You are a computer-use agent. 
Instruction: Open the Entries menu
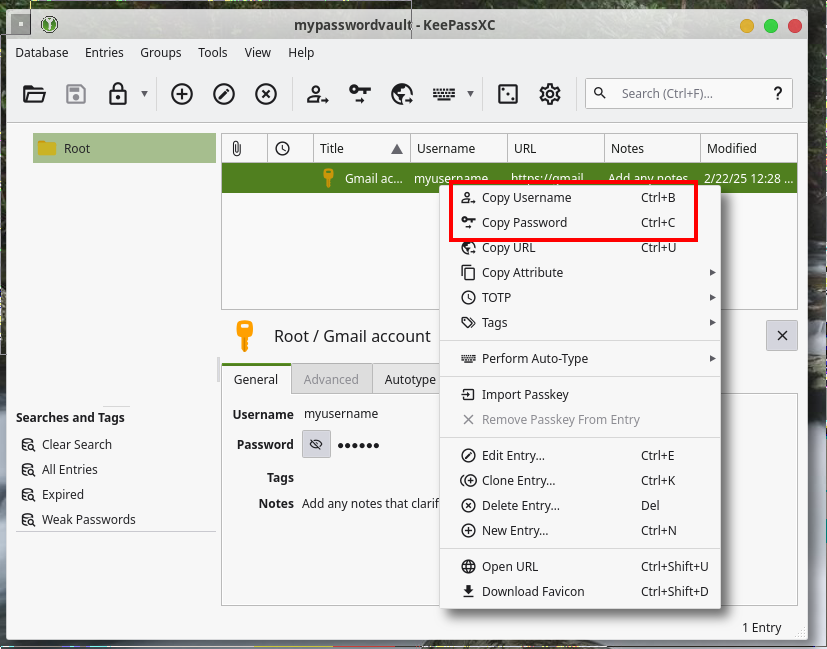pos(104,53)
